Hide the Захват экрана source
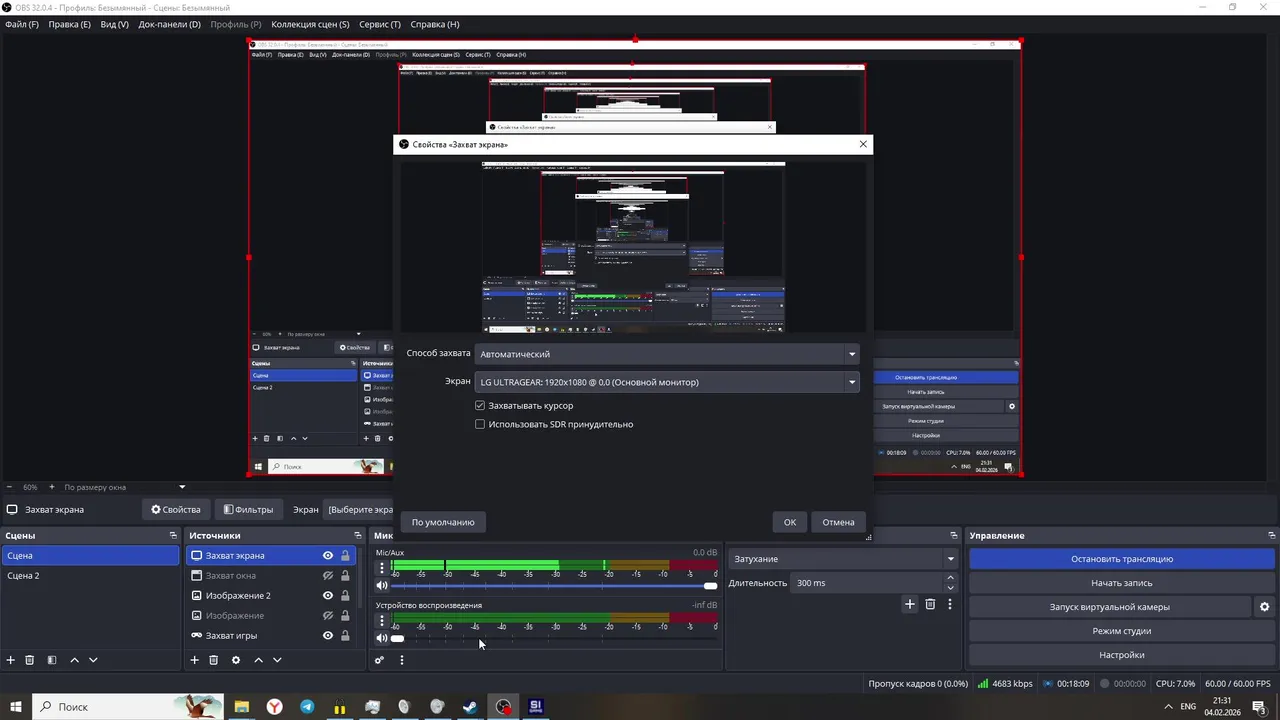Screen dimensions: 1280x720 coord(327,556)
